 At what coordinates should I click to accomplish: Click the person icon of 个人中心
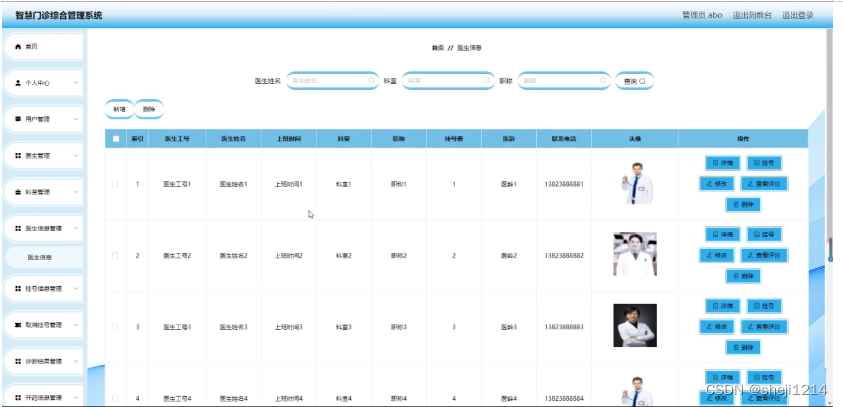click(18, 83)
